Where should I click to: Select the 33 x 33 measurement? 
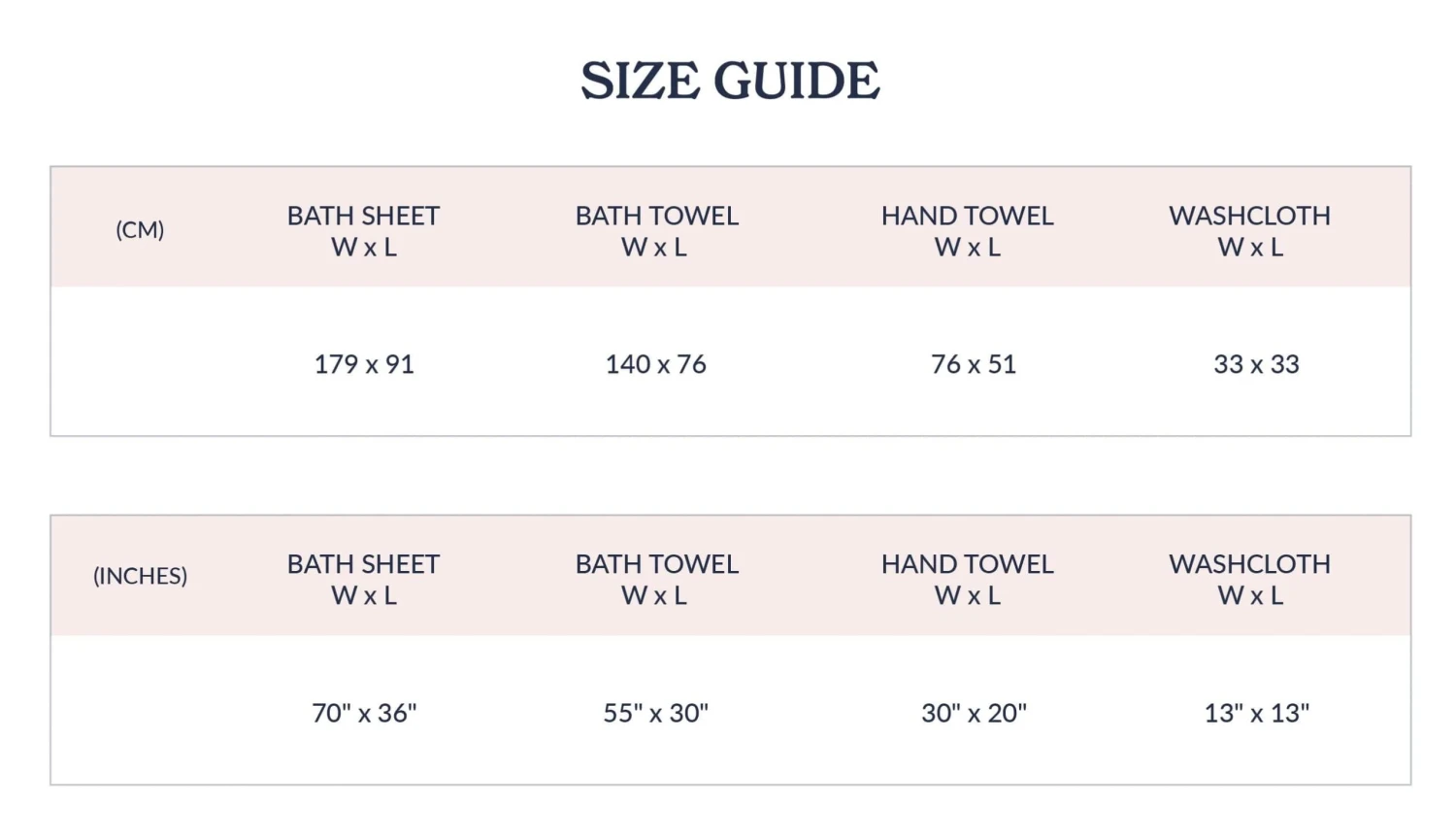pyautogui.click(x=1256, y=364)
